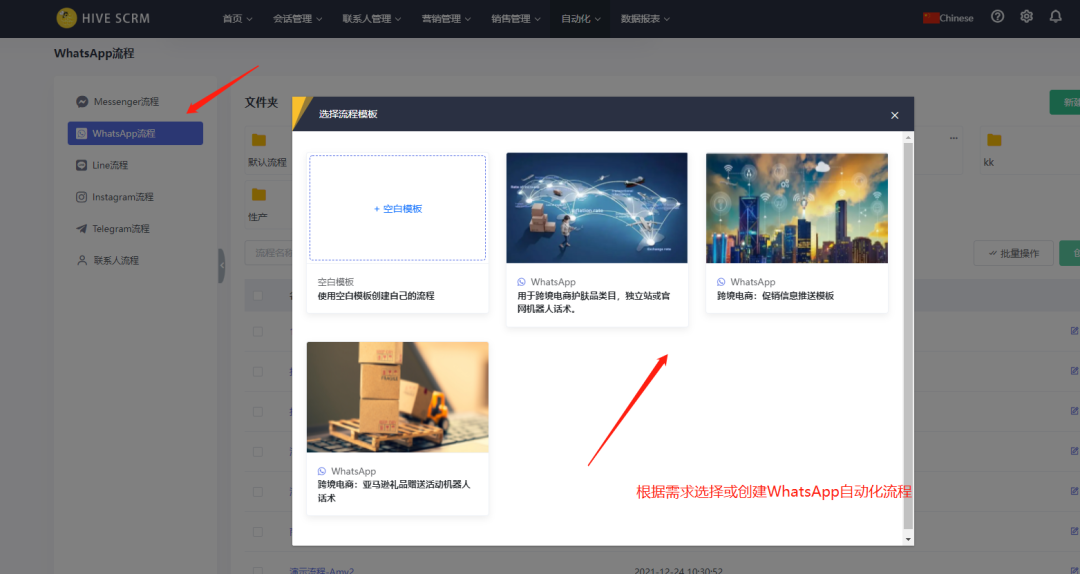Click the folder more-options ellipsis icon
Viewport: 1080px width, 574px height.
pos(953,138)
